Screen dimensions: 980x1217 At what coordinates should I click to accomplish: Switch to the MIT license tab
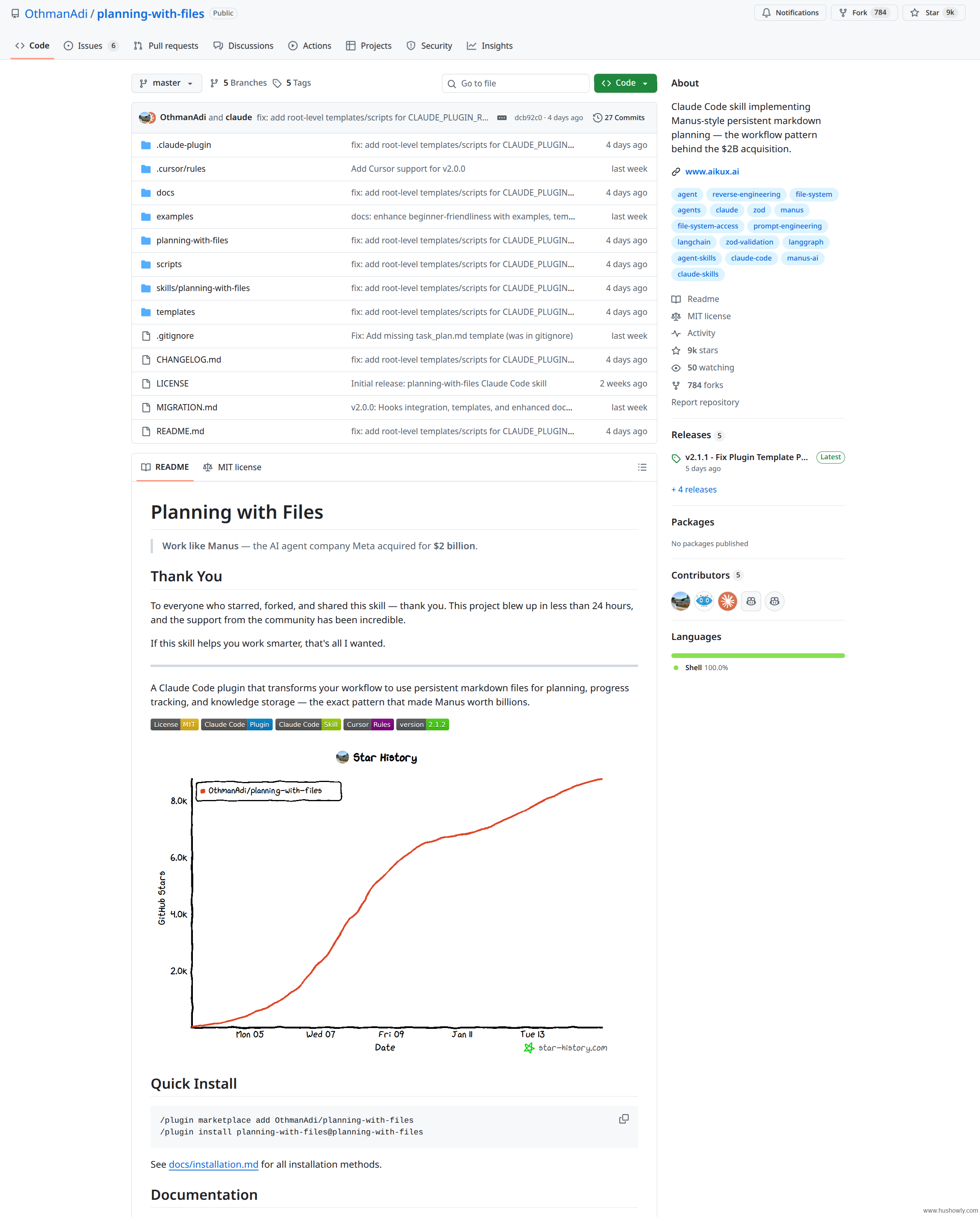tap(233, 467)
